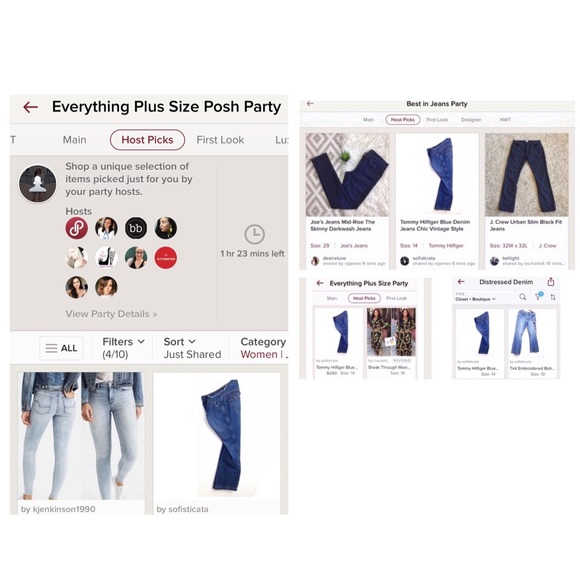Viewport: 580px width, 580px height.
Task: Click the clock icon above time left
Action: pyautogui.click(x=254, y=234)
